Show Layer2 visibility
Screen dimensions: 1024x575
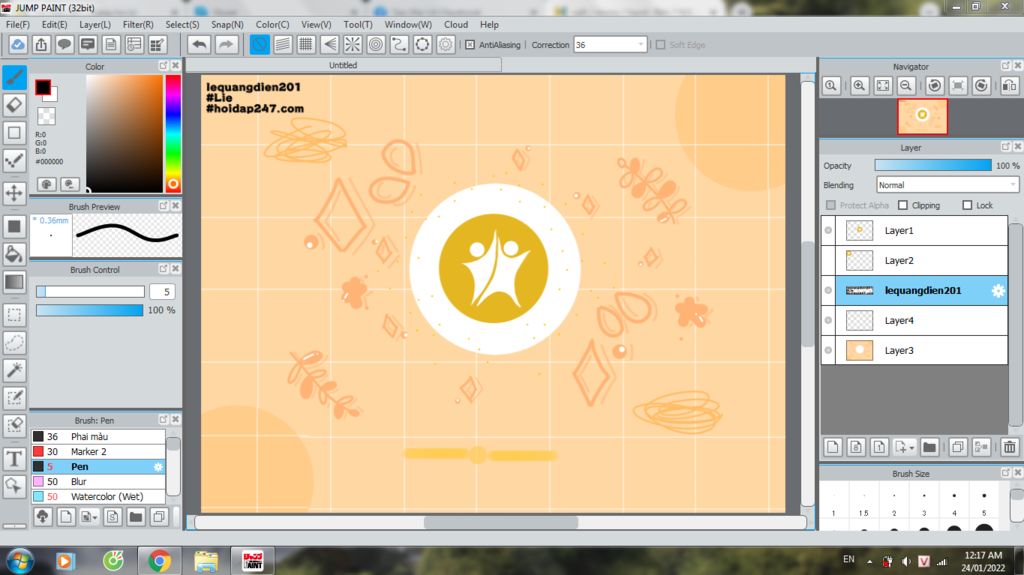pos(828,261)
